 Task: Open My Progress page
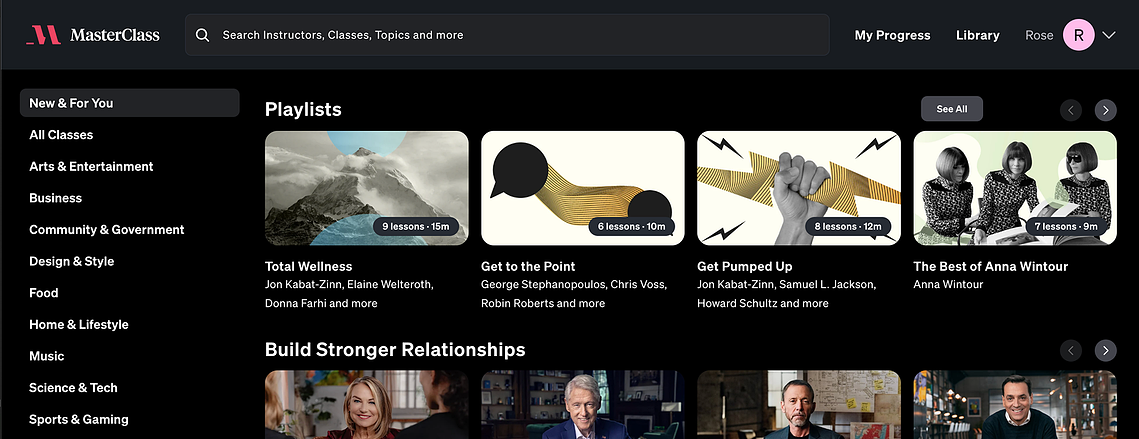892,35
